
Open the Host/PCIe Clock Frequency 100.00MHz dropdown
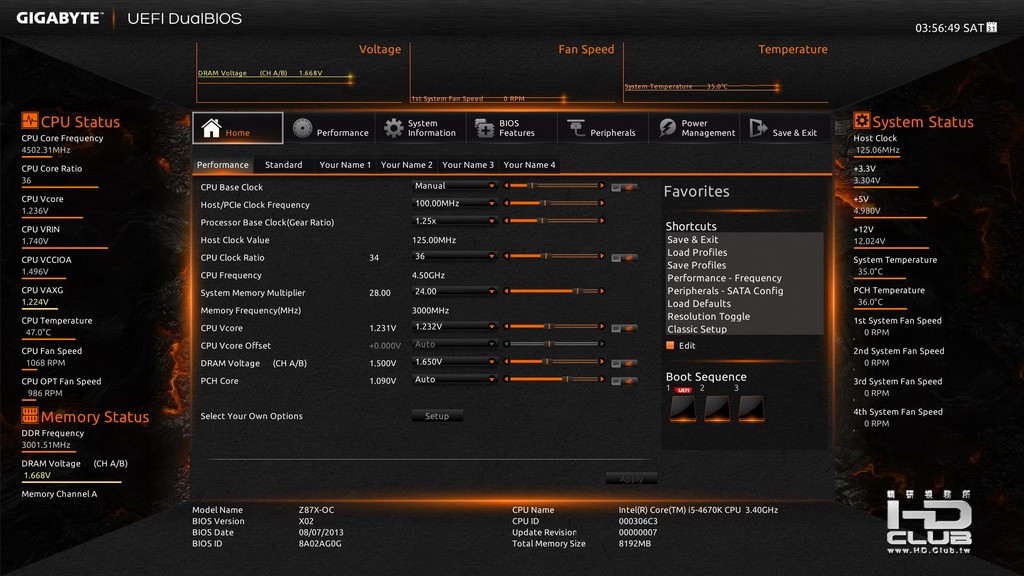click(454, 204)
